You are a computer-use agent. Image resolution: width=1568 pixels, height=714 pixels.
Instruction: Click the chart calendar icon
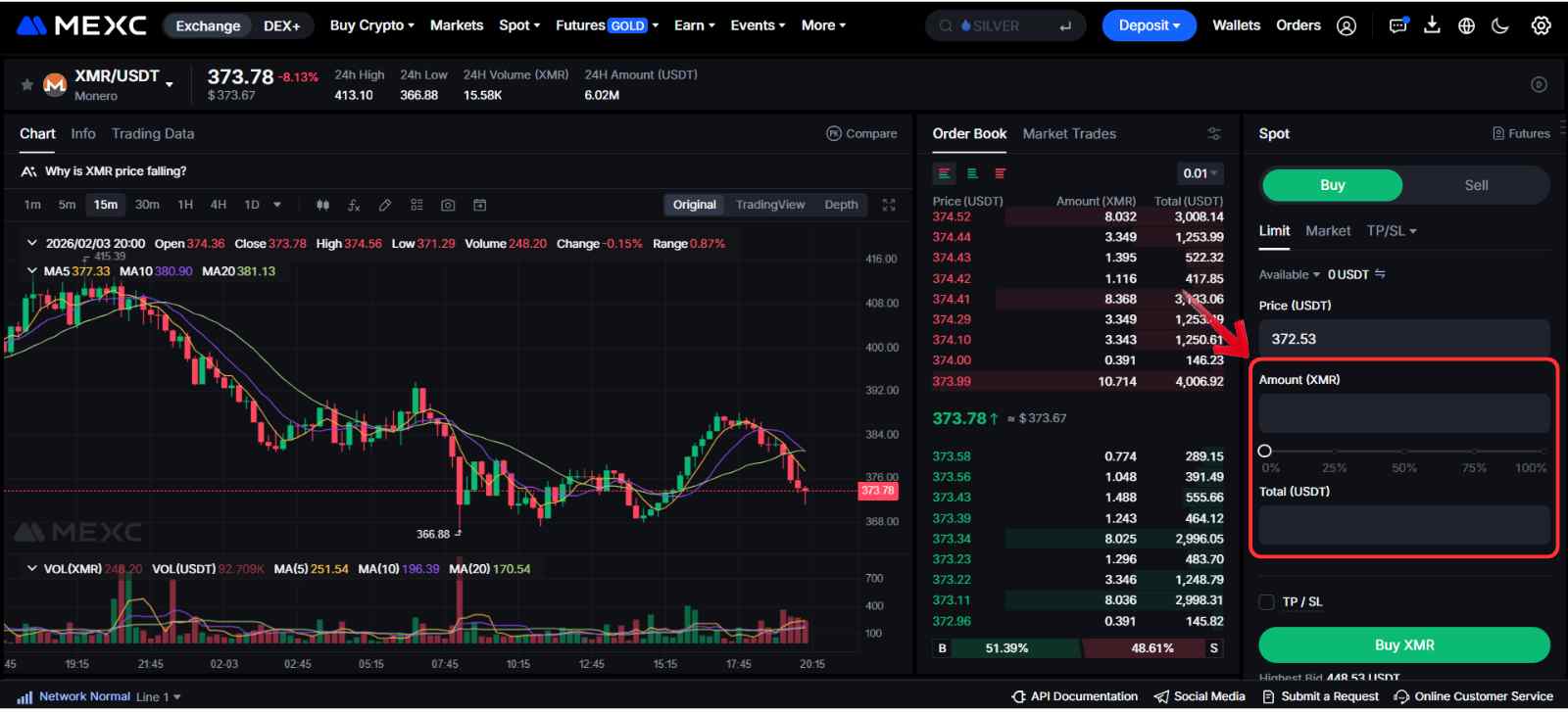coord(479,205)
